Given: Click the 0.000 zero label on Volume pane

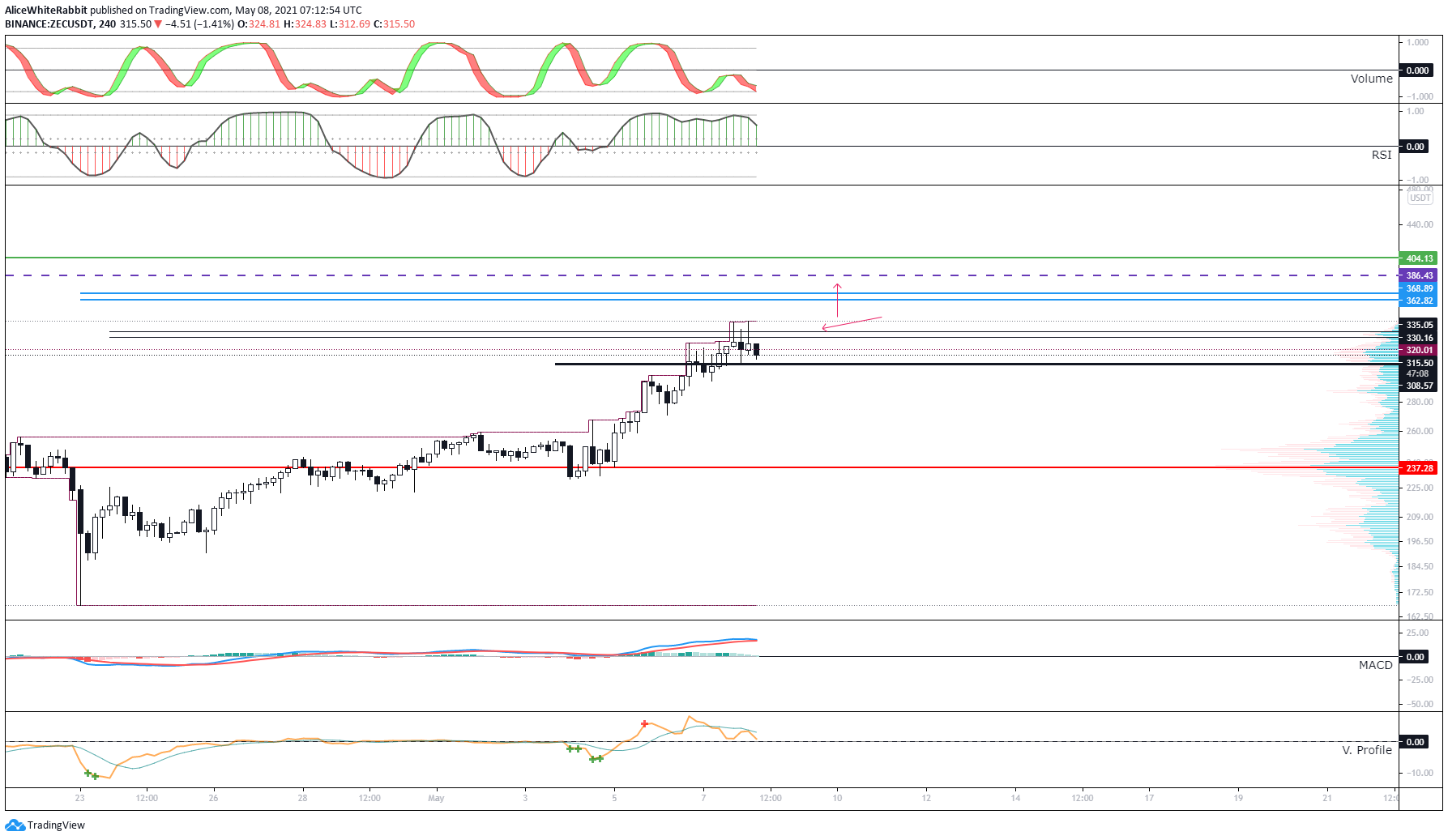Looking at the screenshot, I should pos(1417,70).
